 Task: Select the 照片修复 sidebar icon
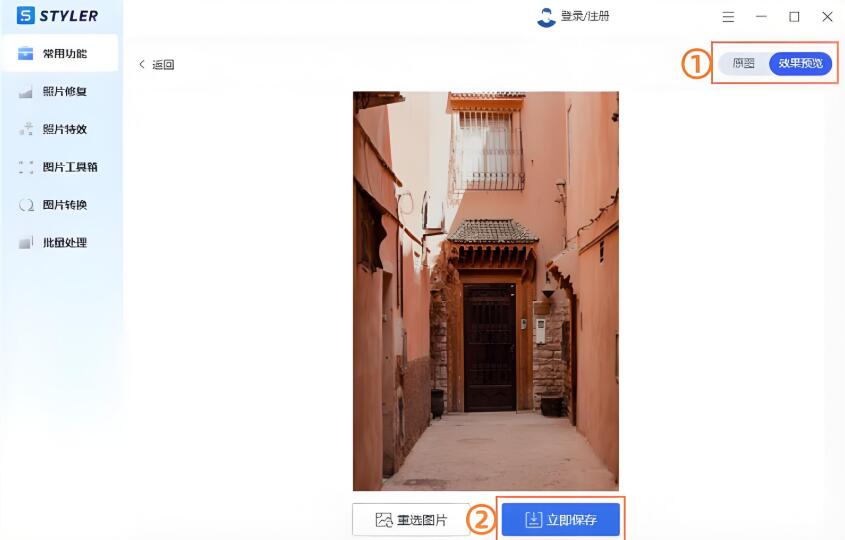point(25,92)
